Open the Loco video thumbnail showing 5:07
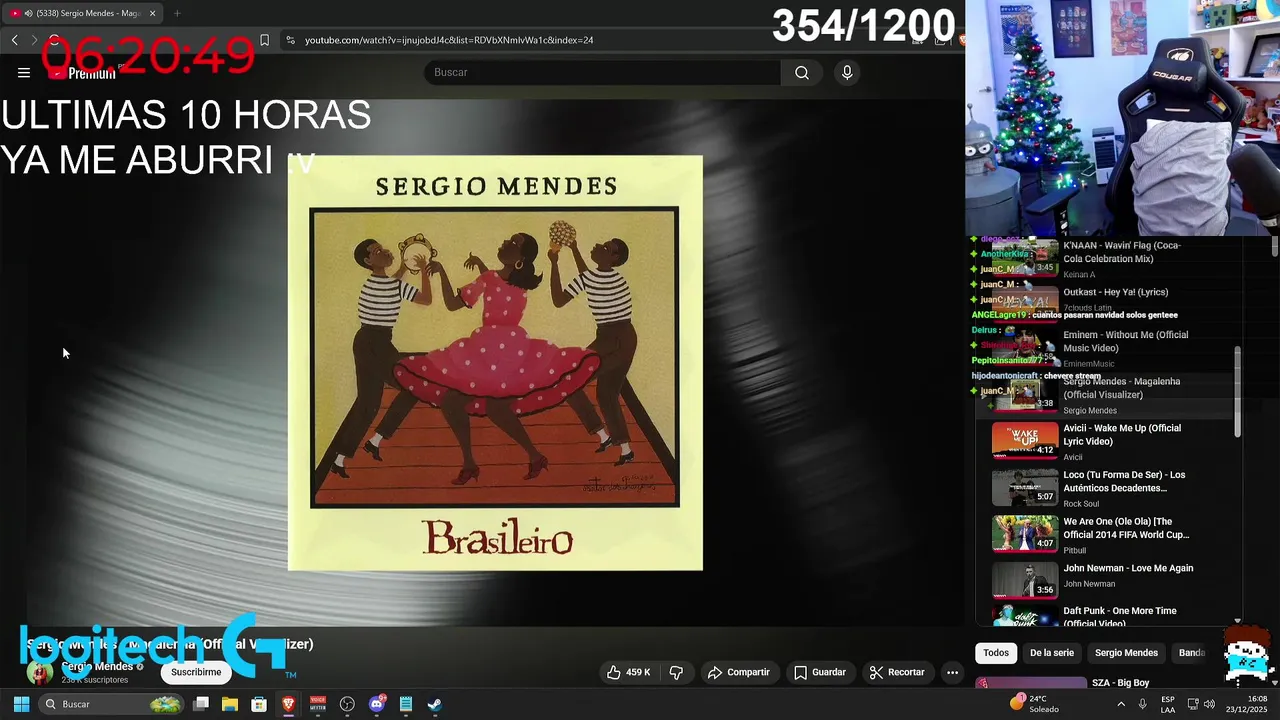Screen dimensions: 1280x720 1025,487
